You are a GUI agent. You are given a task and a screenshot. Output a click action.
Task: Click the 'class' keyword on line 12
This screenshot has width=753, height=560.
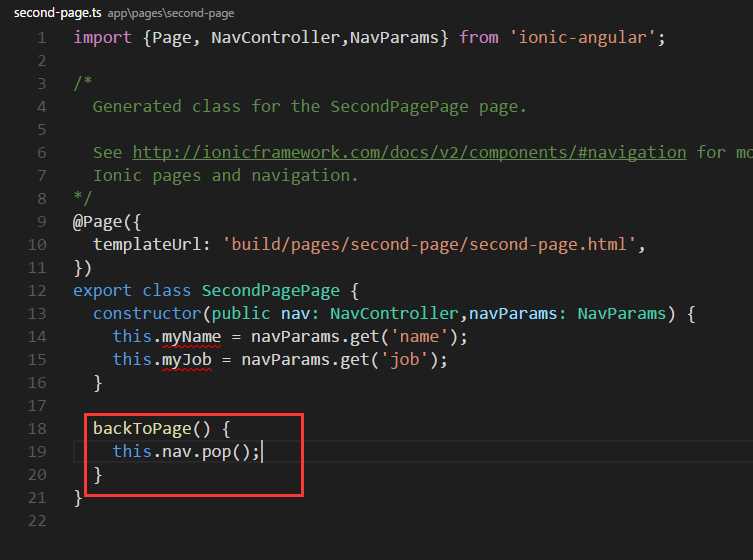pos(166,291)
